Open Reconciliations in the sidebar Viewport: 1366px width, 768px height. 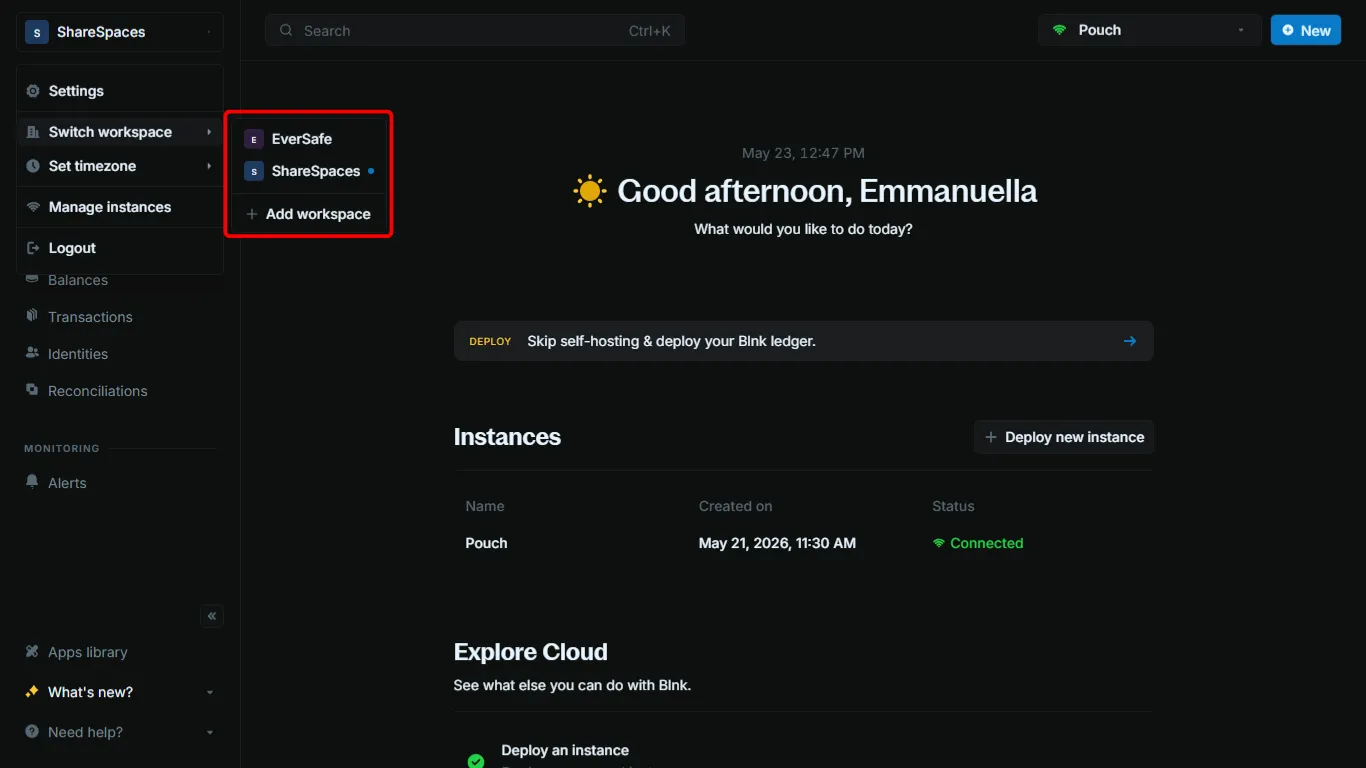click(97, 391)
